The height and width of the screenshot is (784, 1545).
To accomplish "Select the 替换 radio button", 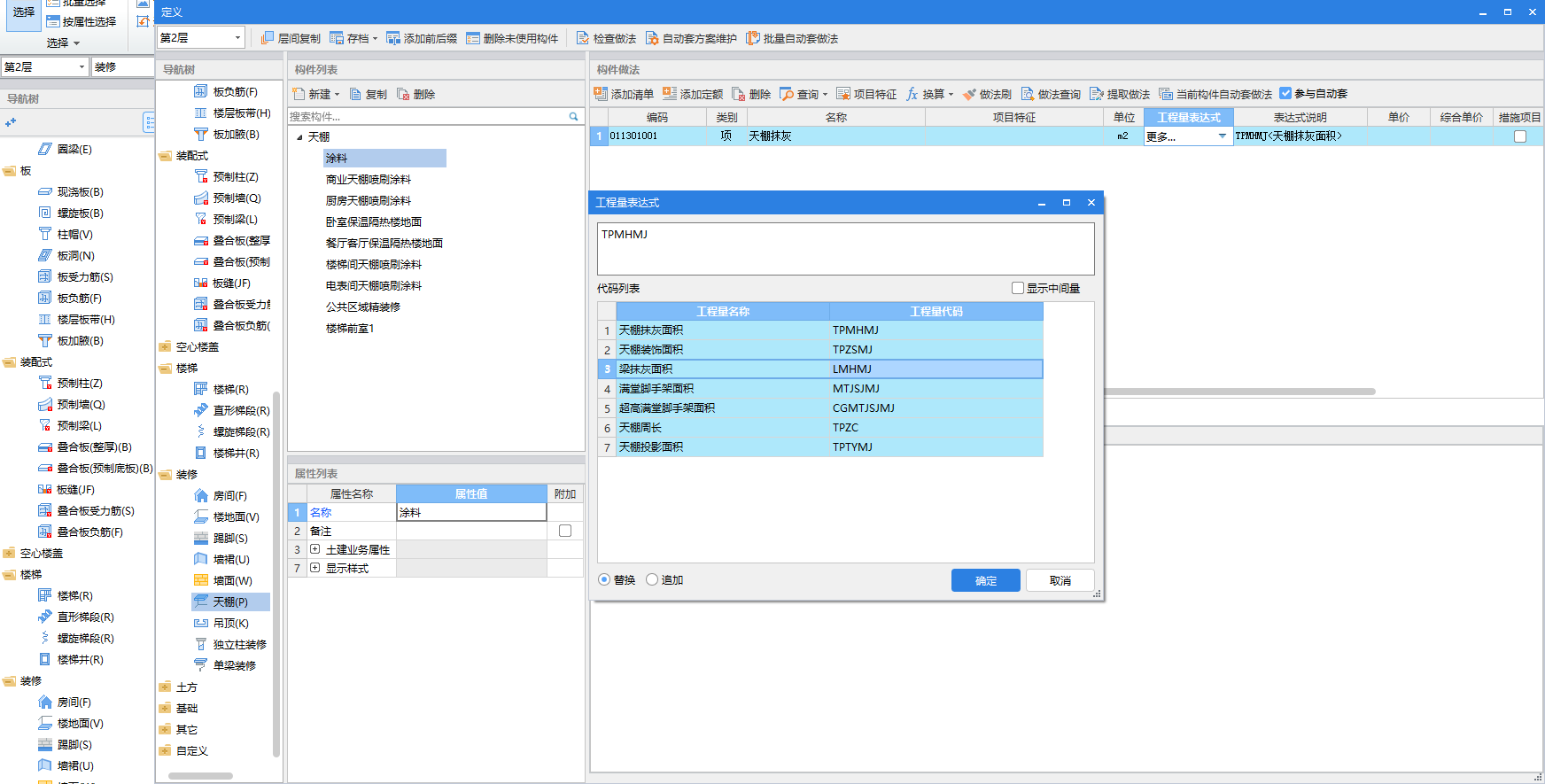I will [604, 579].
